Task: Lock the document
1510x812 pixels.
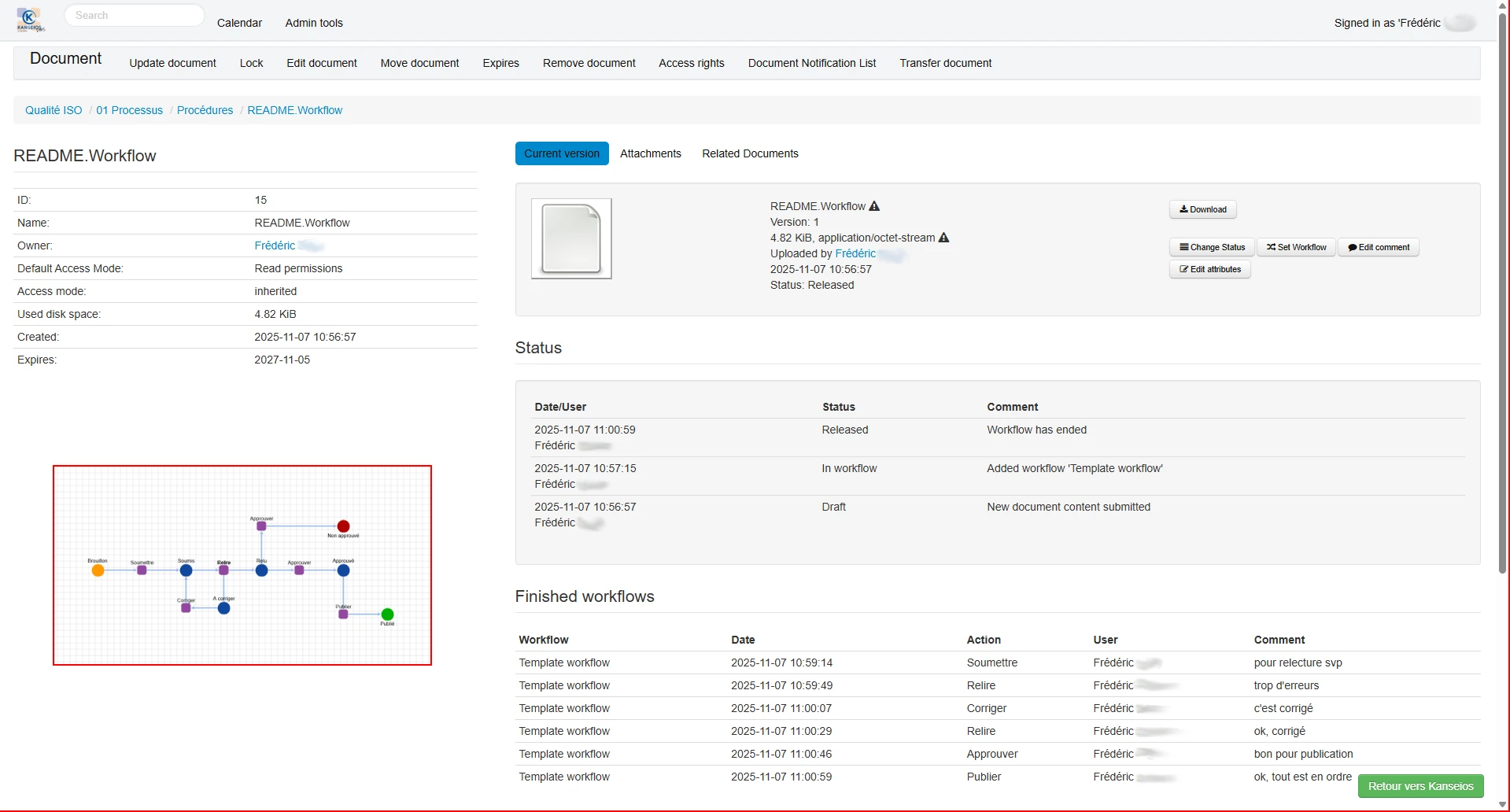Action: [251, 63]
